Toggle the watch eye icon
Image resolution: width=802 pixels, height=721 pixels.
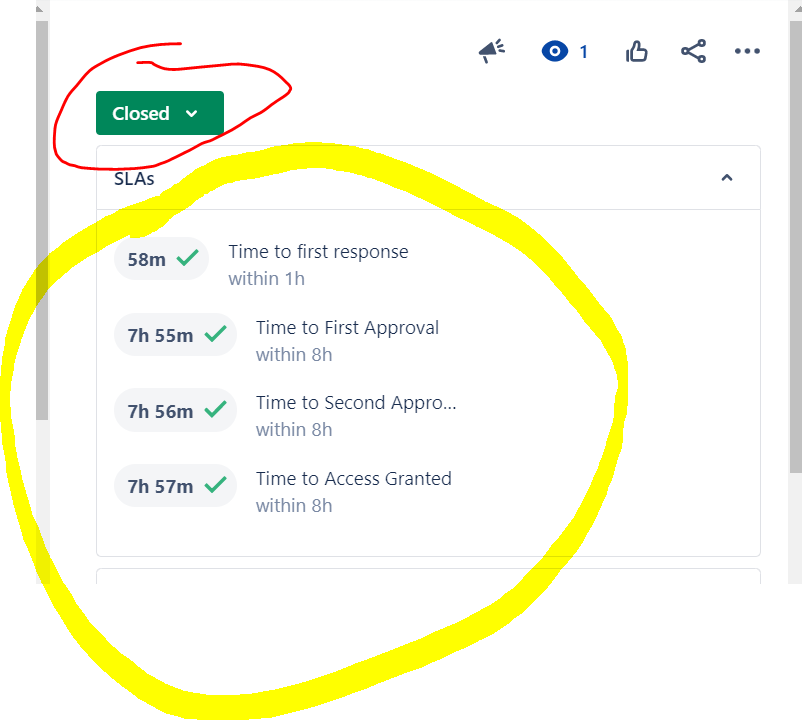click(554, 51)
